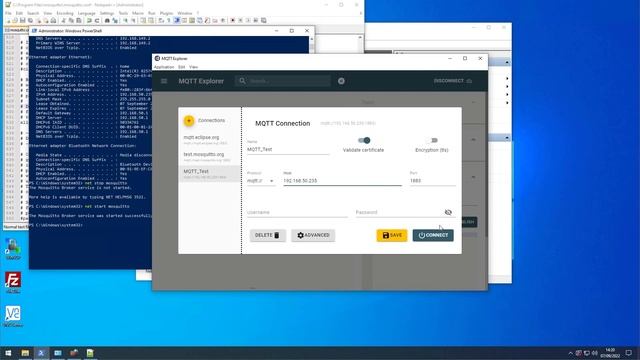Open View menu in MQTT Explorer
640x360 pixels.
click(x=193, y=67)
